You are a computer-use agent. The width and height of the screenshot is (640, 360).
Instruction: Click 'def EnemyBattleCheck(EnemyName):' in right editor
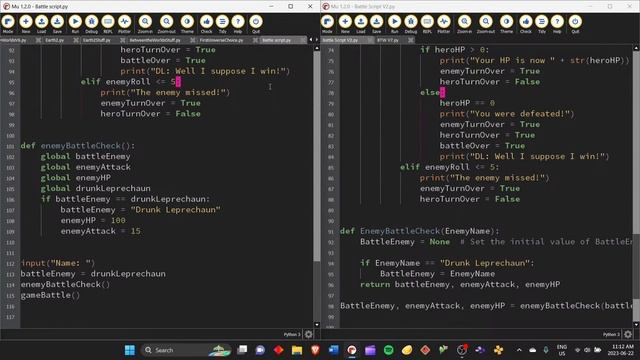click(420, 231)
